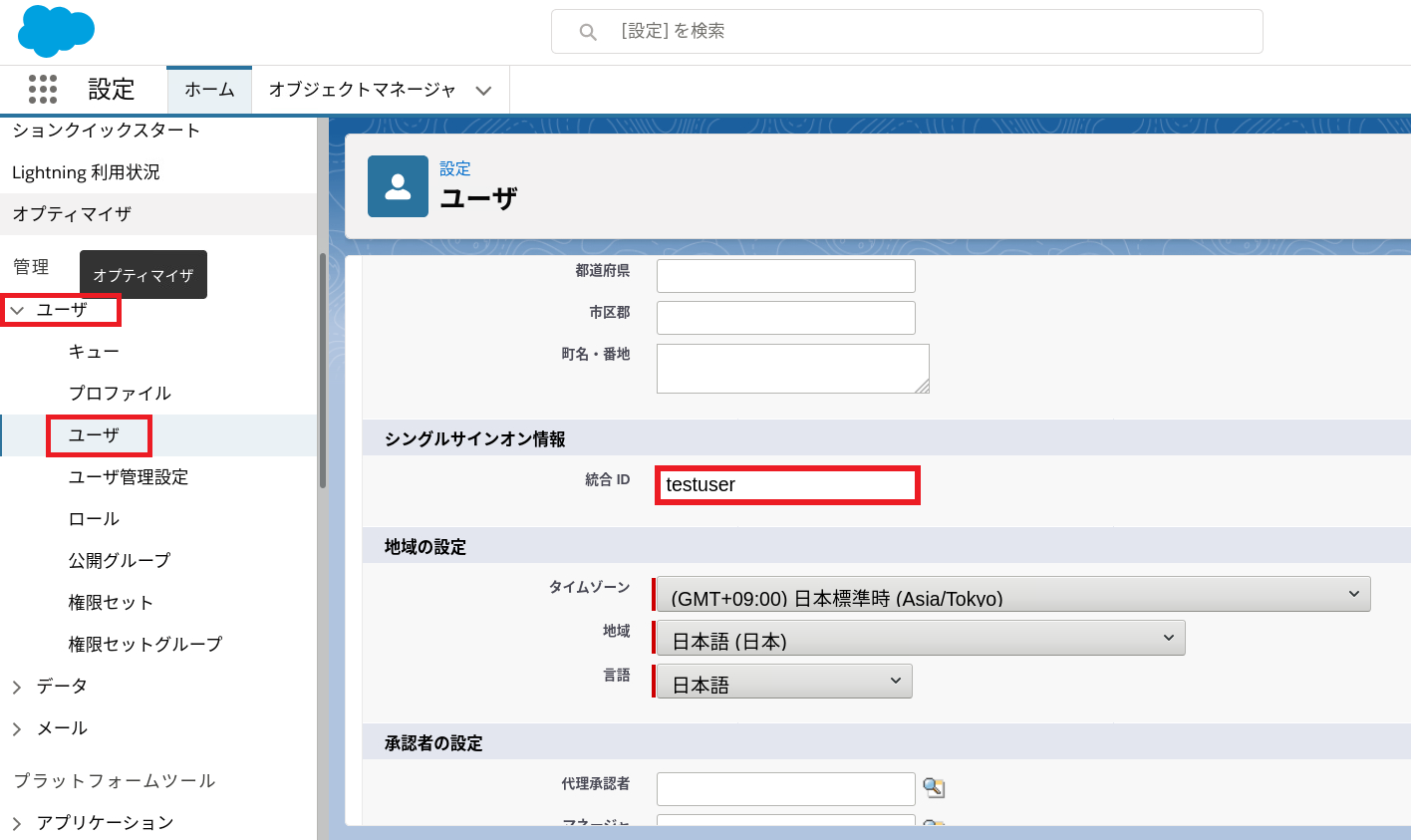Open ロール in the sidebar
1411x840 pixels.
point(94,519)
